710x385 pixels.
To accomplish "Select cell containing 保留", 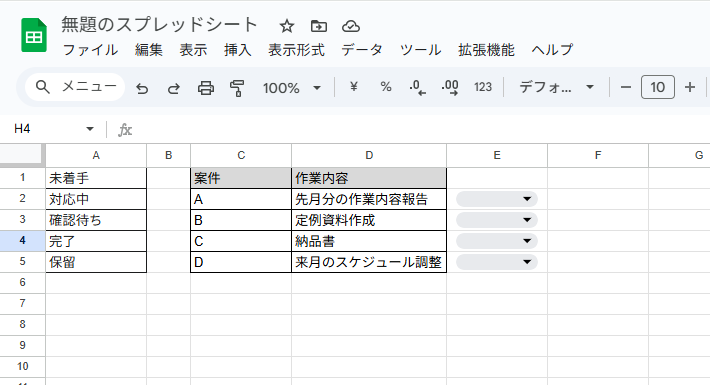I will tap(96, 262).
